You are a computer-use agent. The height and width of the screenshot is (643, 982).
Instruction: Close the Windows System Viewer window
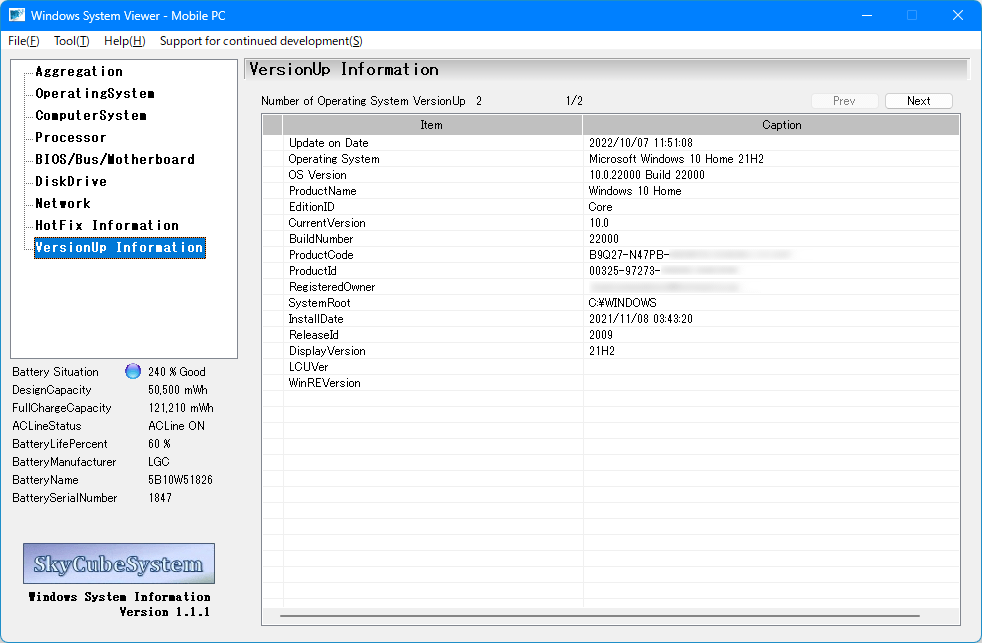point(958,15)
